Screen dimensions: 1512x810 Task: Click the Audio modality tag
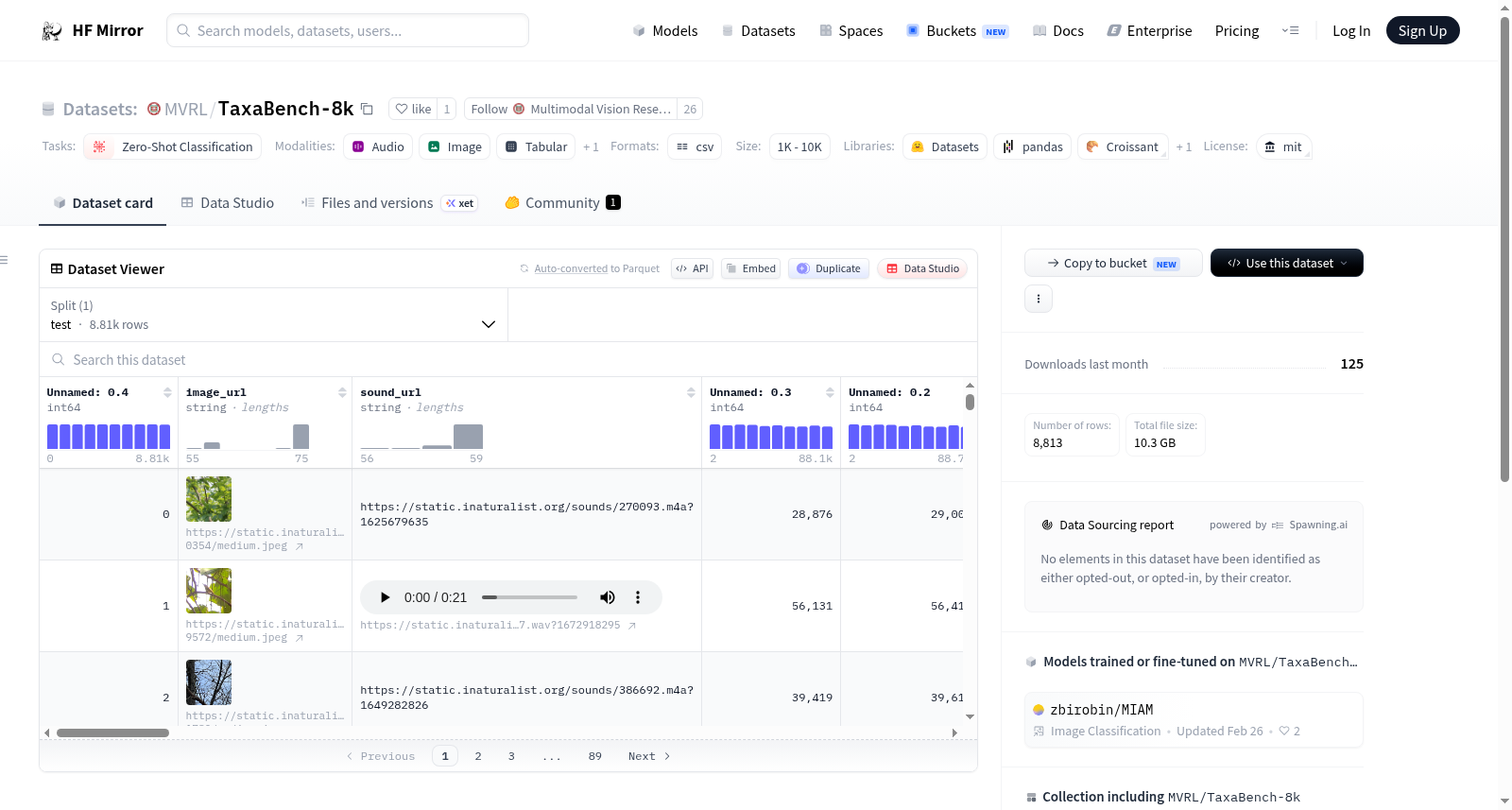(x=378, y=147)
